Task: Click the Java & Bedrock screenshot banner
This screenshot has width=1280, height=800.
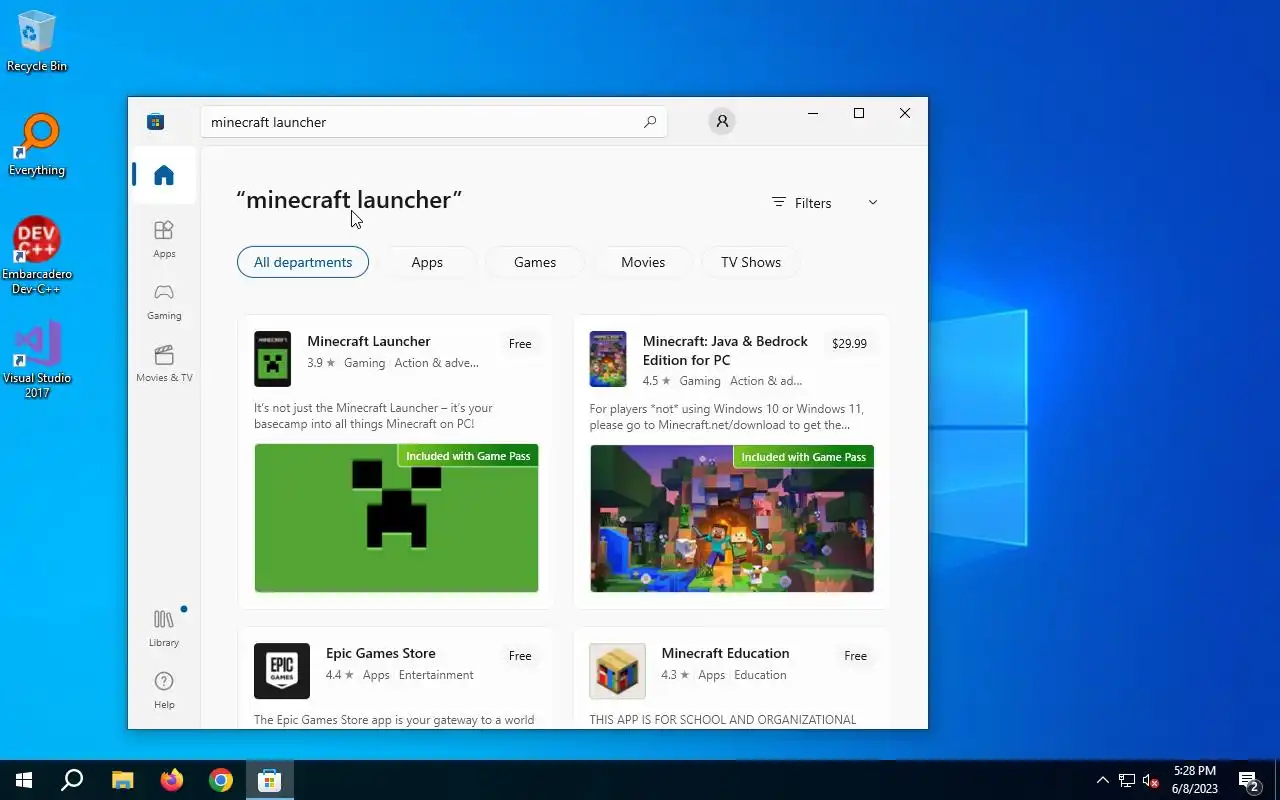Action: [x=732, y=518]
